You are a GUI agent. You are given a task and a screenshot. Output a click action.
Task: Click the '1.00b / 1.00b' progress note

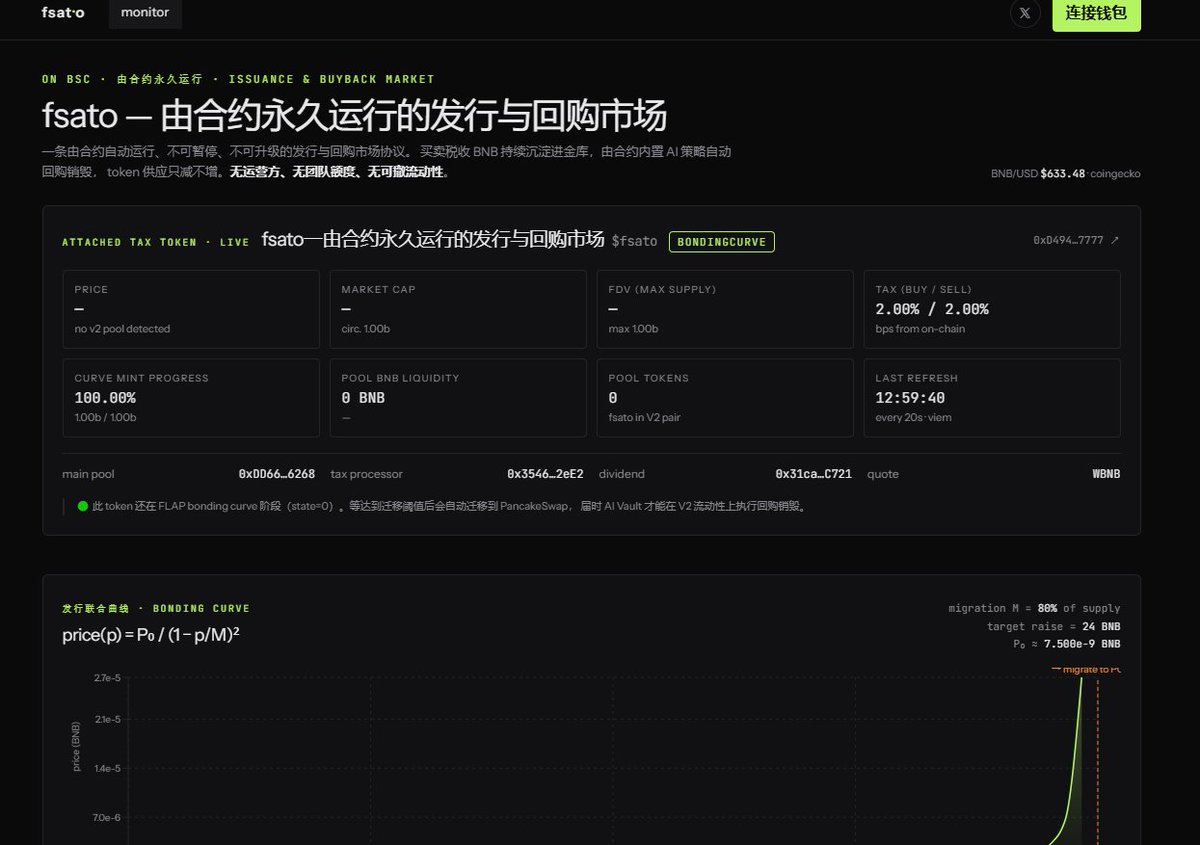105,418
